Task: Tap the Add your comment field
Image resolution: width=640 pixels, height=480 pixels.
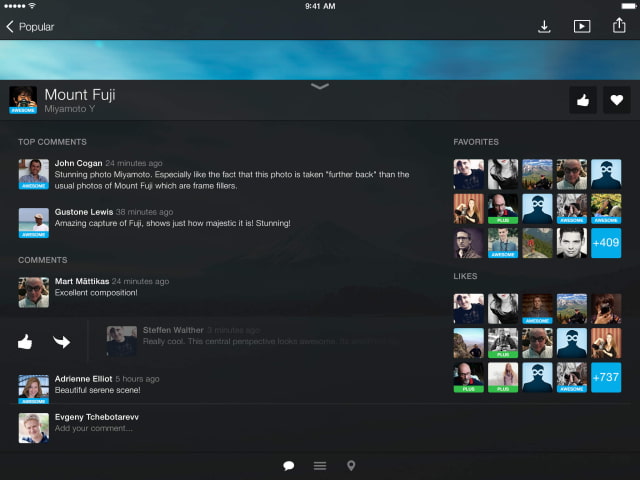Action: 93,428
